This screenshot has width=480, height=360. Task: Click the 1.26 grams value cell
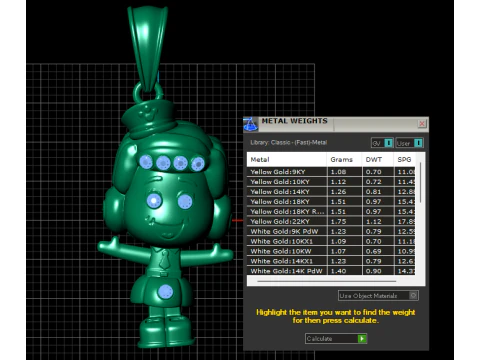(x=344, y=192)
